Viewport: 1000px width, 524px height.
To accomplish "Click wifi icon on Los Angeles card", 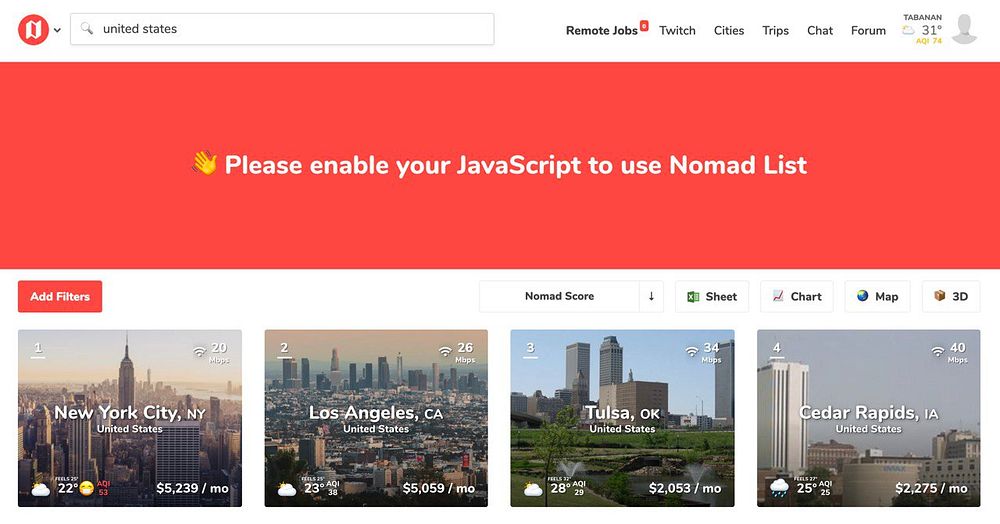I will [445, 351].
